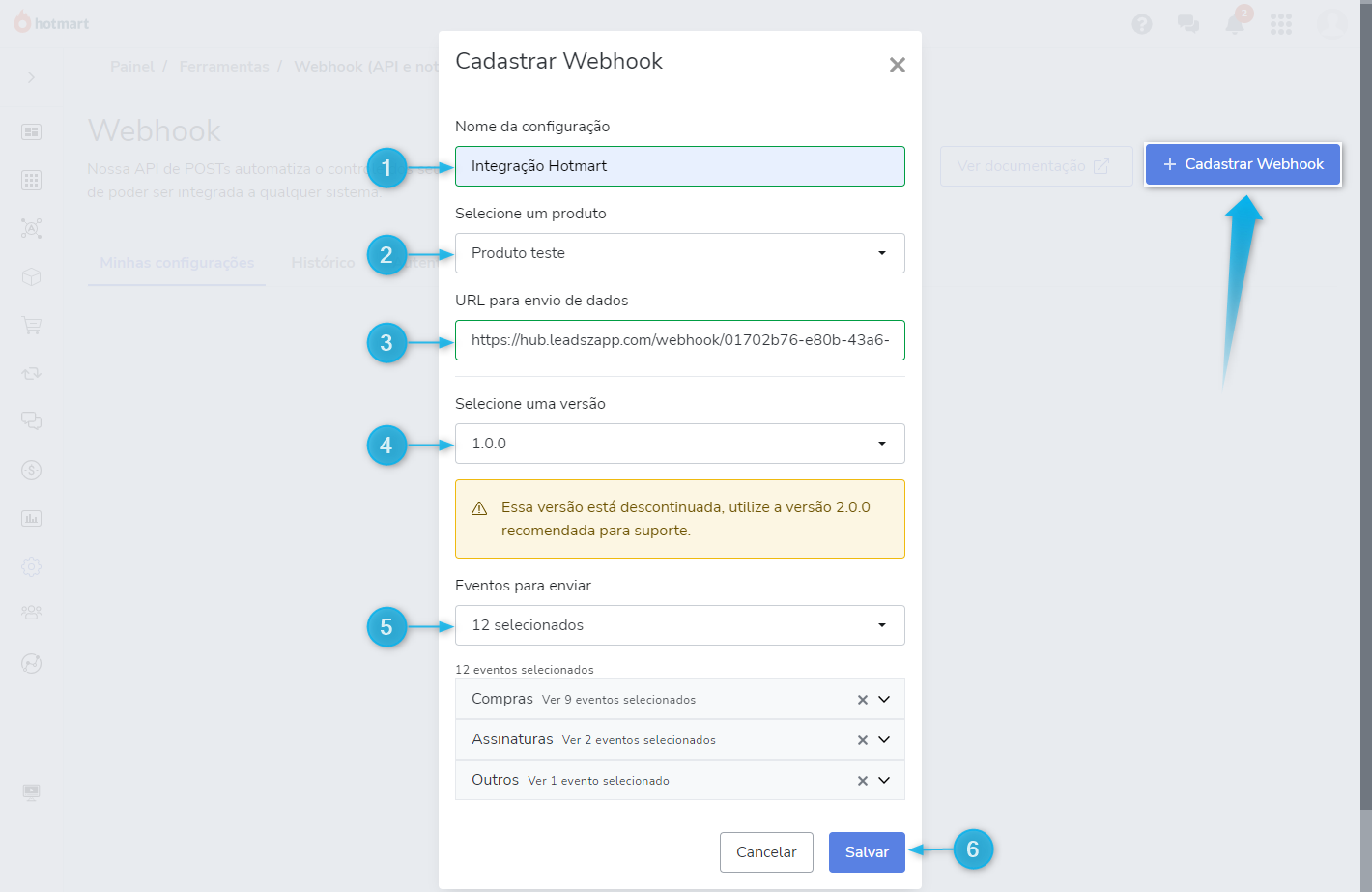1372x892 pixels.
Task: Click the help question mark icon
Action: [1142, 24]
